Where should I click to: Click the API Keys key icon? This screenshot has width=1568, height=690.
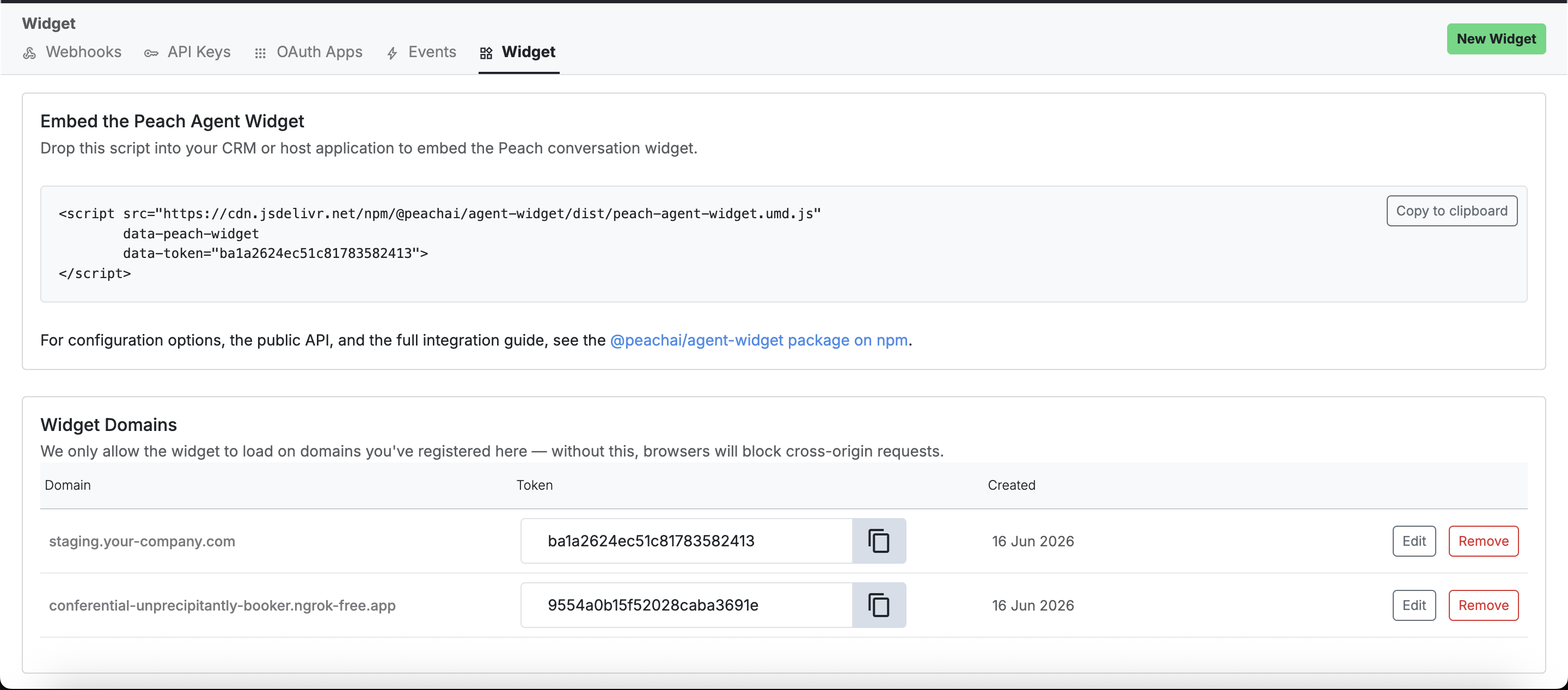pos(151,53)
